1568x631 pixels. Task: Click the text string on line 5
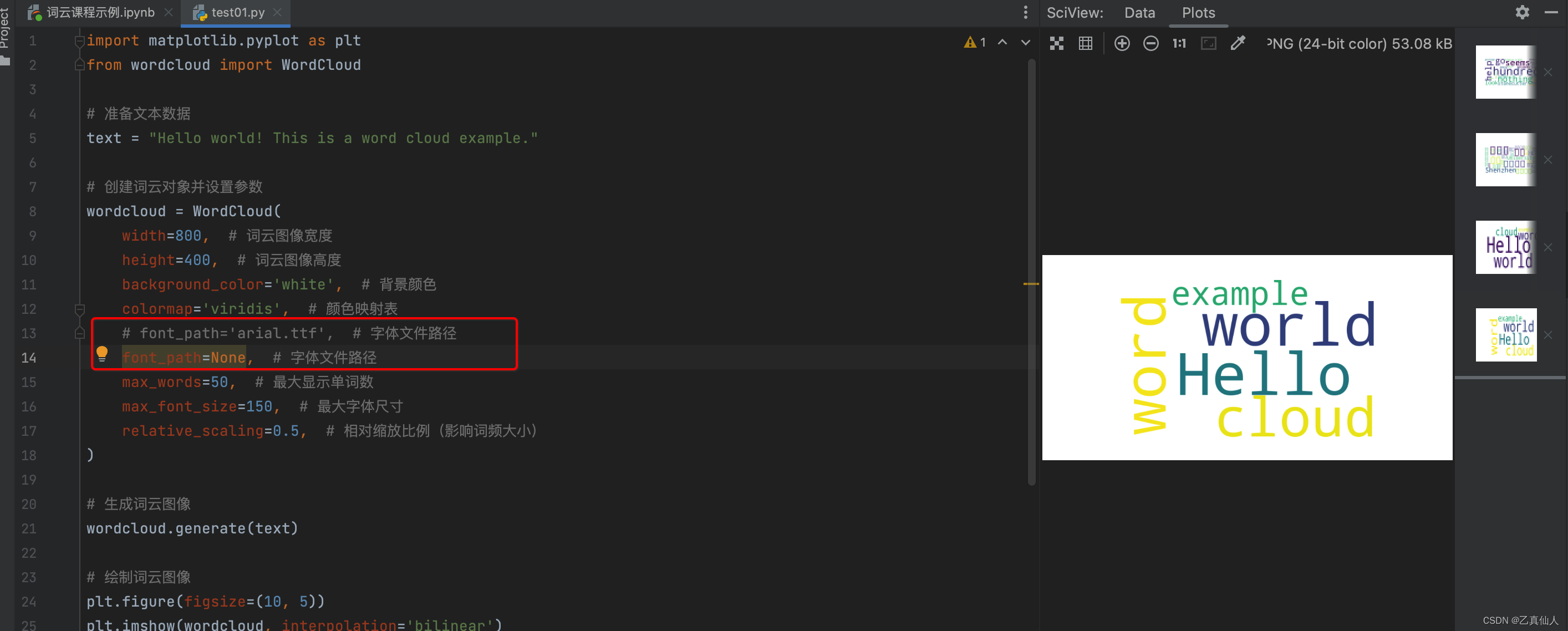tap(343, 138)
